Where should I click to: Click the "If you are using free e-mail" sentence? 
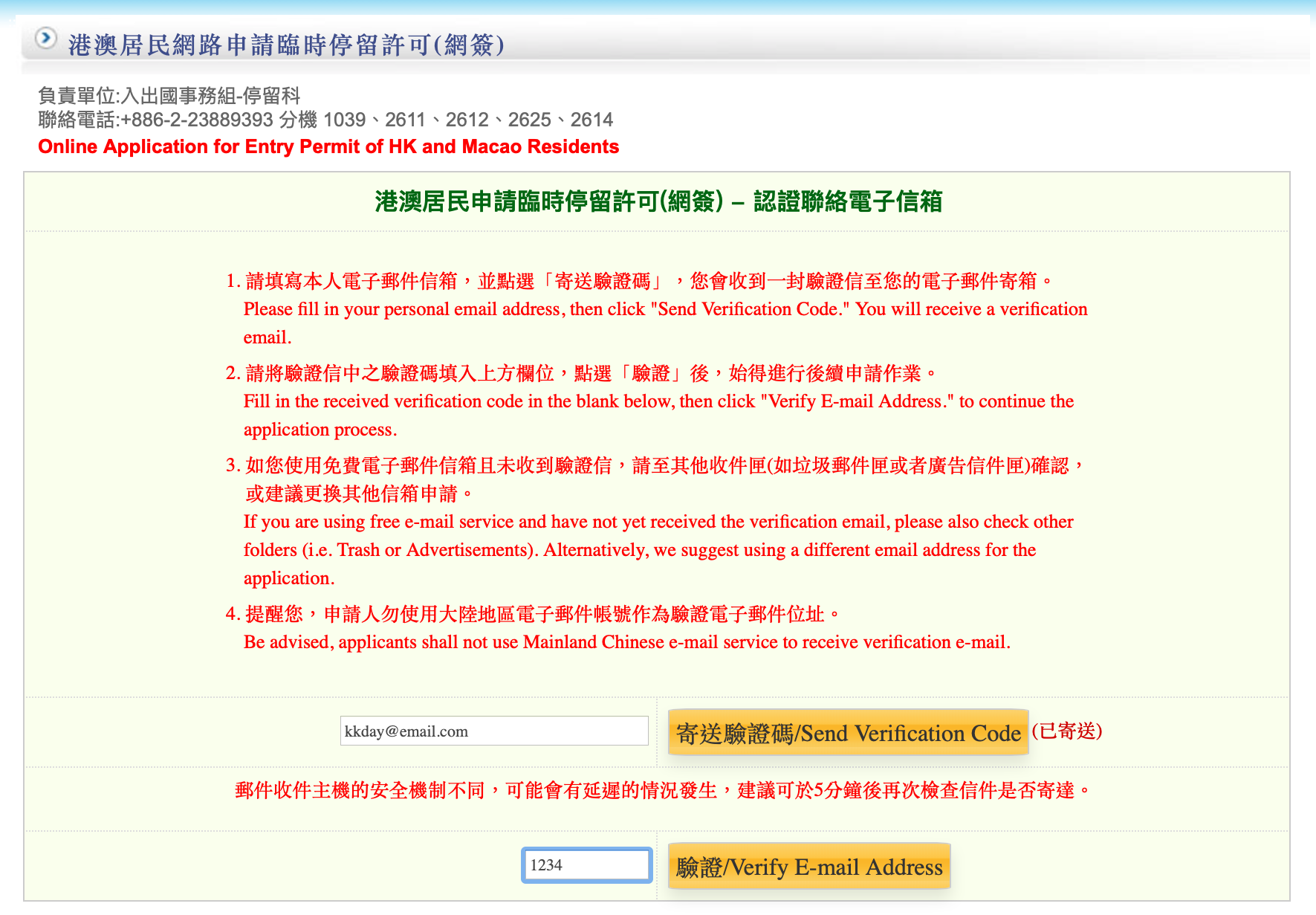658,522
